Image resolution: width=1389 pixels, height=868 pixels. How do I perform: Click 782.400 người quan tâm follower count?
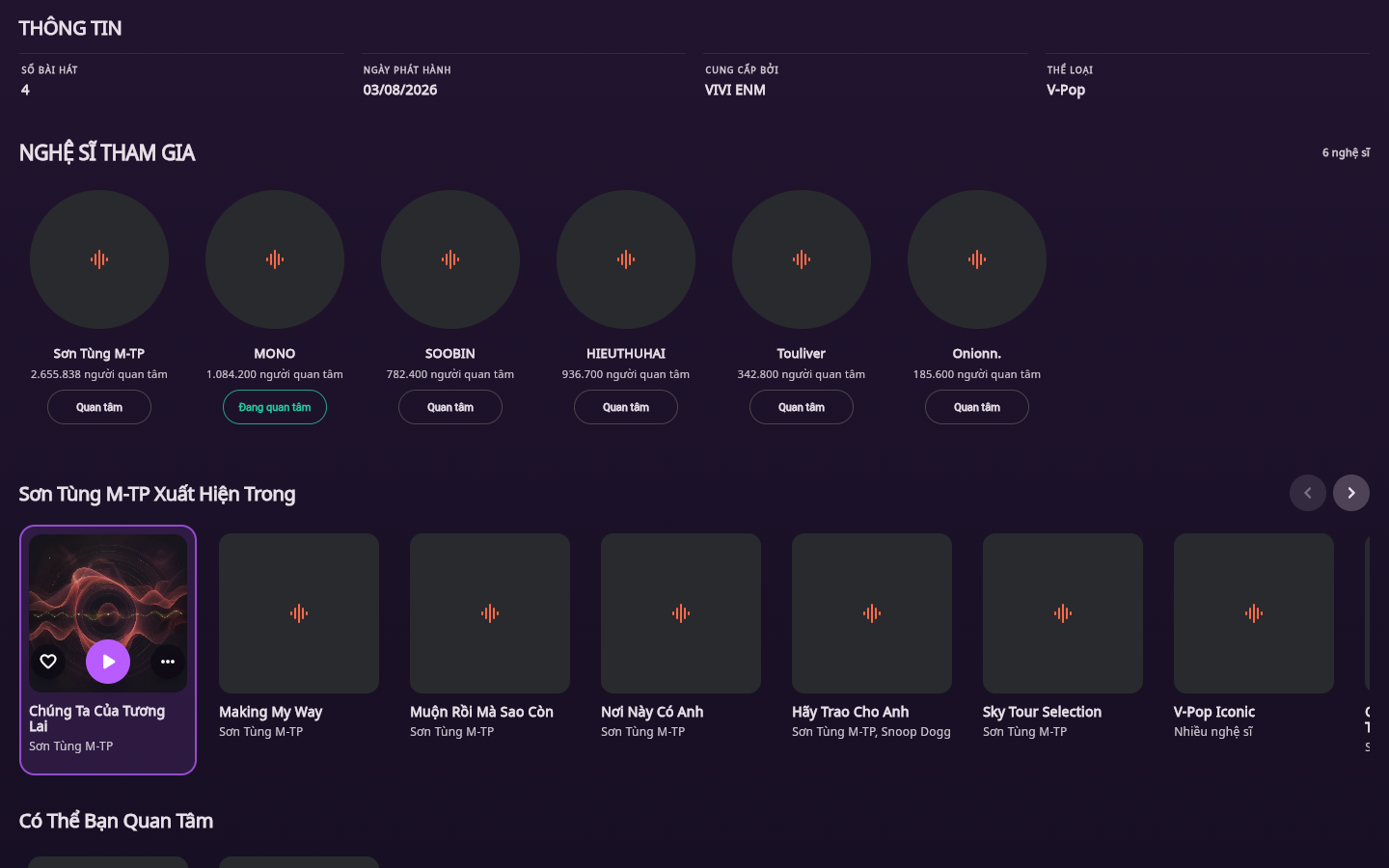point(450,374)
